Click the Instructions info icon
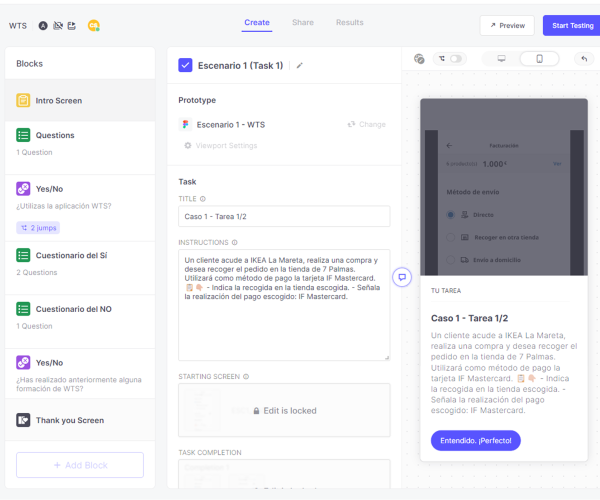Screen dimensions: 600x500 (x=235, y=242)
